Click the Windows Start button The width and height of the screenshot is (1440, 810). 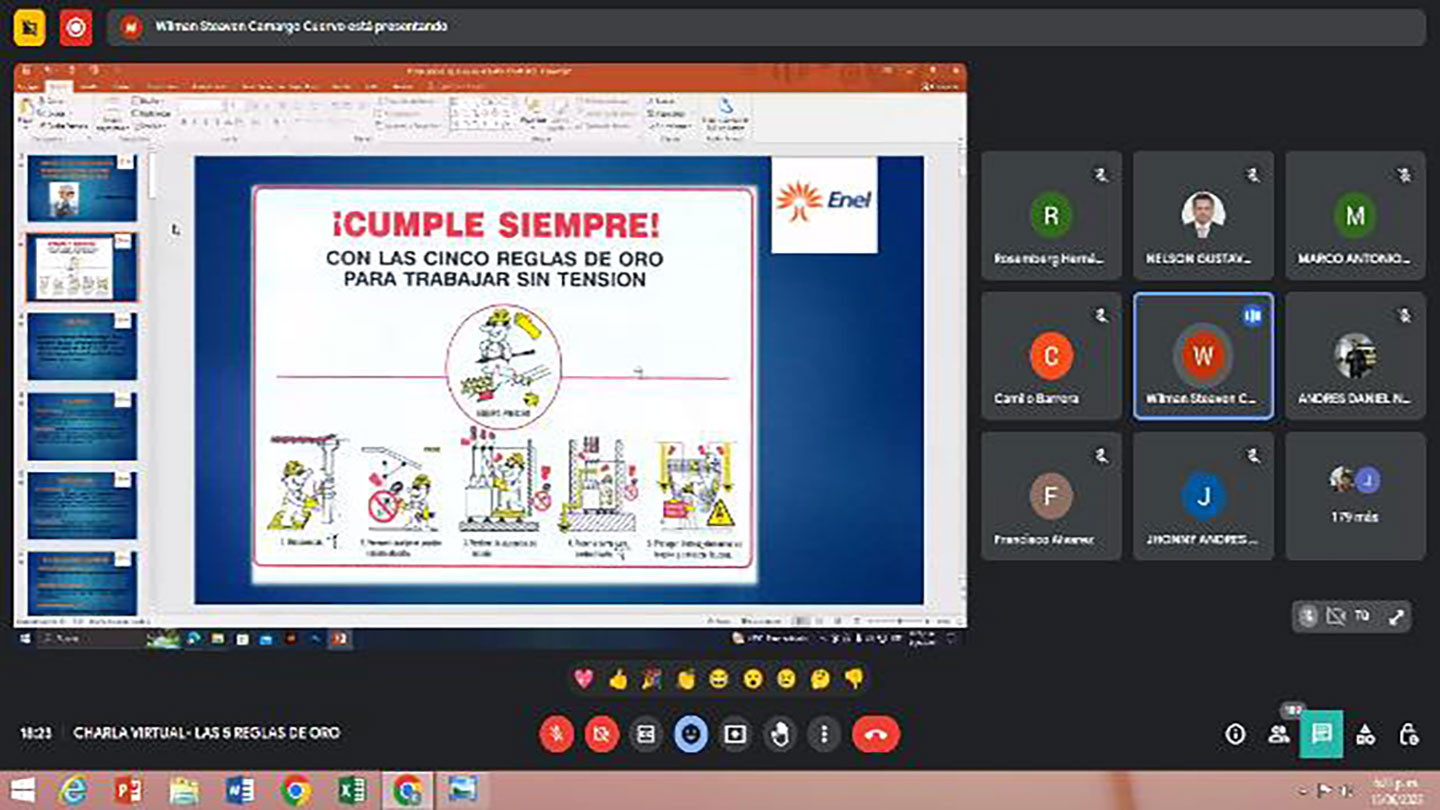[22, 790]
